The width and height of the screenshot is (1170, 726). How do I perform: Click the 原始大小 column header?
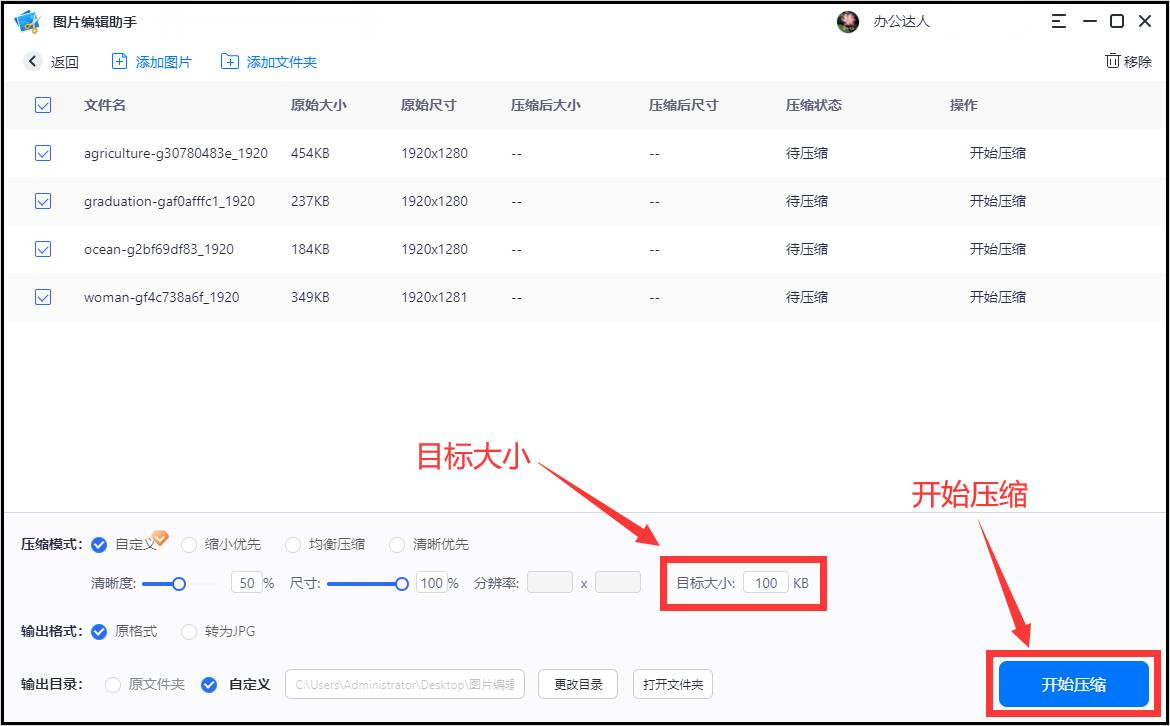click(x=319, y=105)
